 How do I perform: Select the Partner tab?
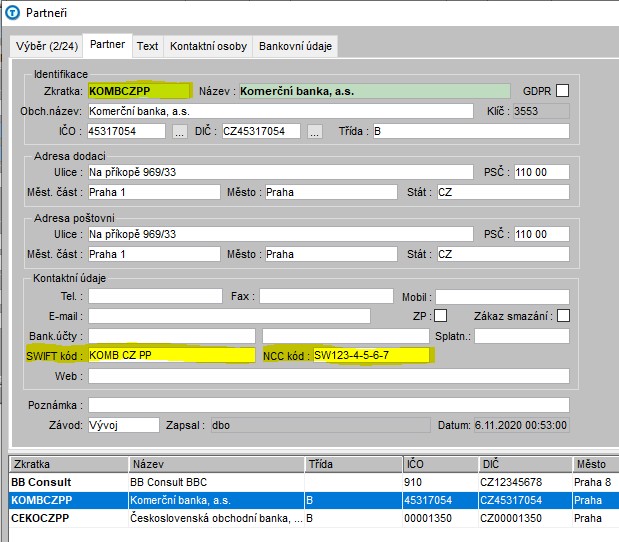107,45
